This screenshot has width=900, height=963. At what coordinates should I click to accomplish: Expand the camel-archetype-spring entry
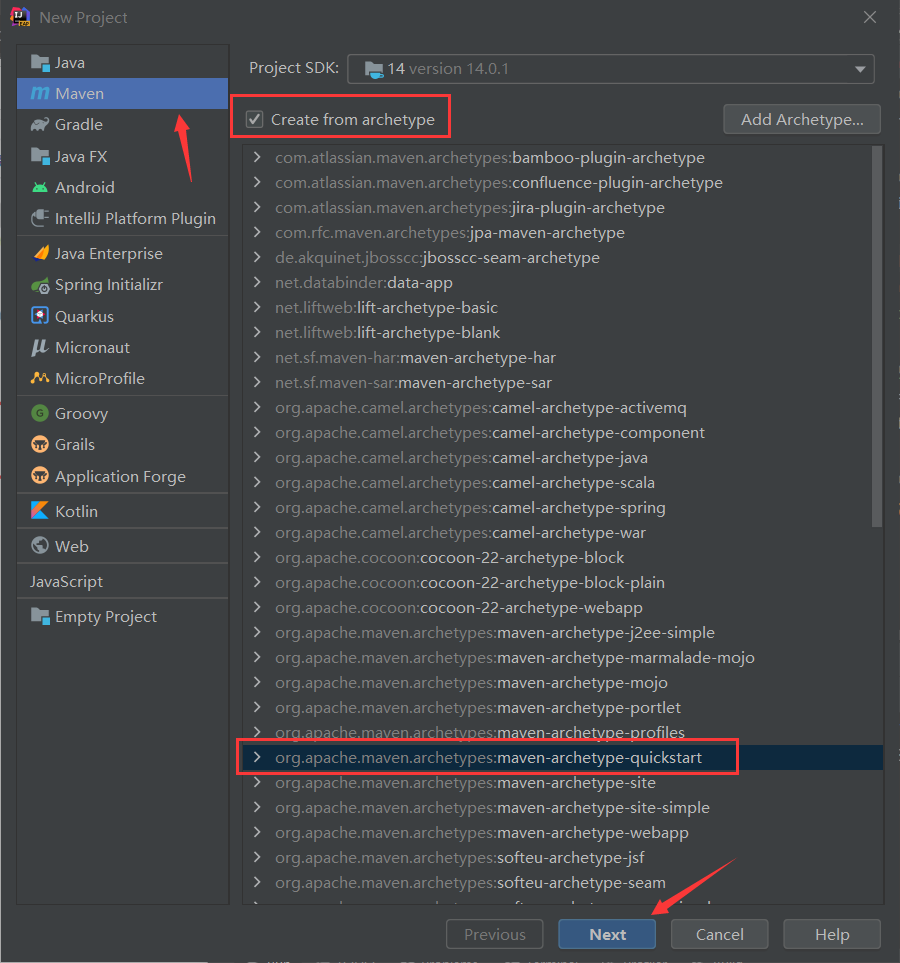coord(257,508)
